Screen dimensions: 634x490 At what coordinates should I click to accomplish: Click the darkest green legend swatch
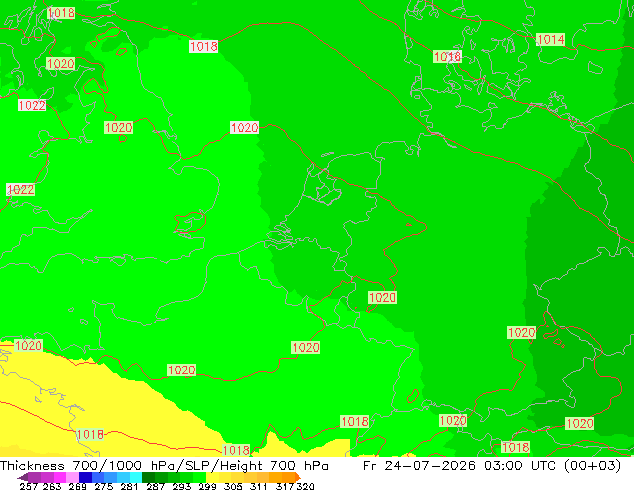148,477
